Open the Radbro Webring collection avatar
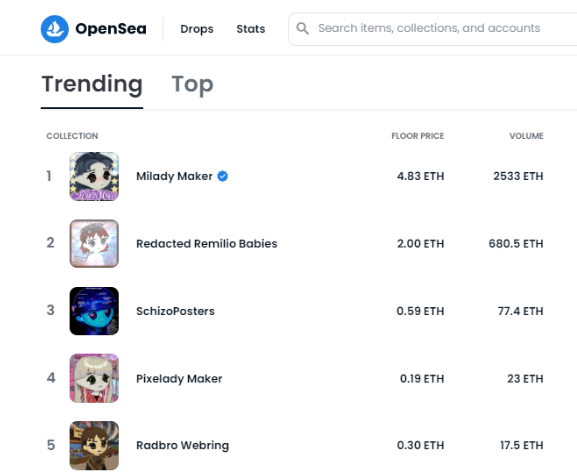 coord(94,445)
